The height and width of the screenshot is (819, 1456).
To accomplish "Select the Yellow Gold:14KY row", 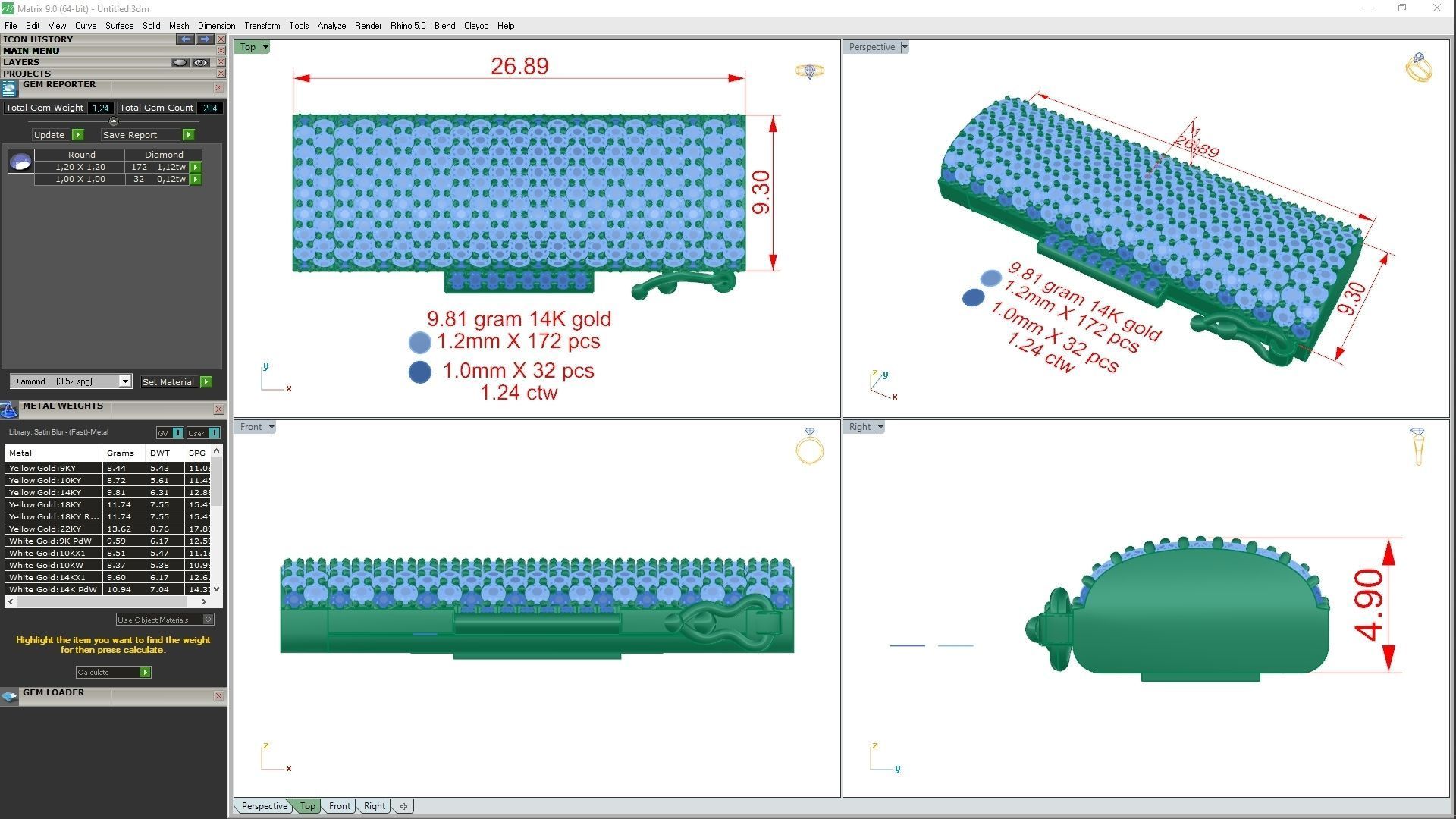I will [x=53, y=492].
